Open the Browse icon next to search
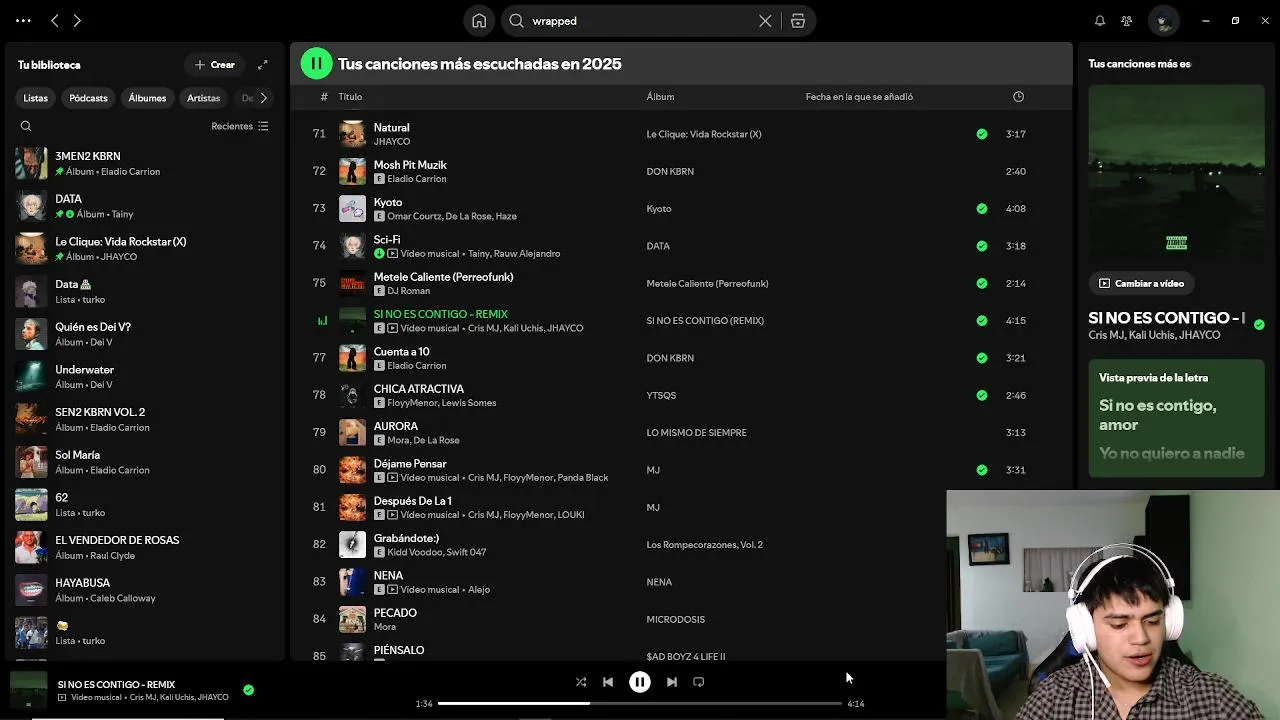This screenshot has height=720, width=1280. pos(798,20)
